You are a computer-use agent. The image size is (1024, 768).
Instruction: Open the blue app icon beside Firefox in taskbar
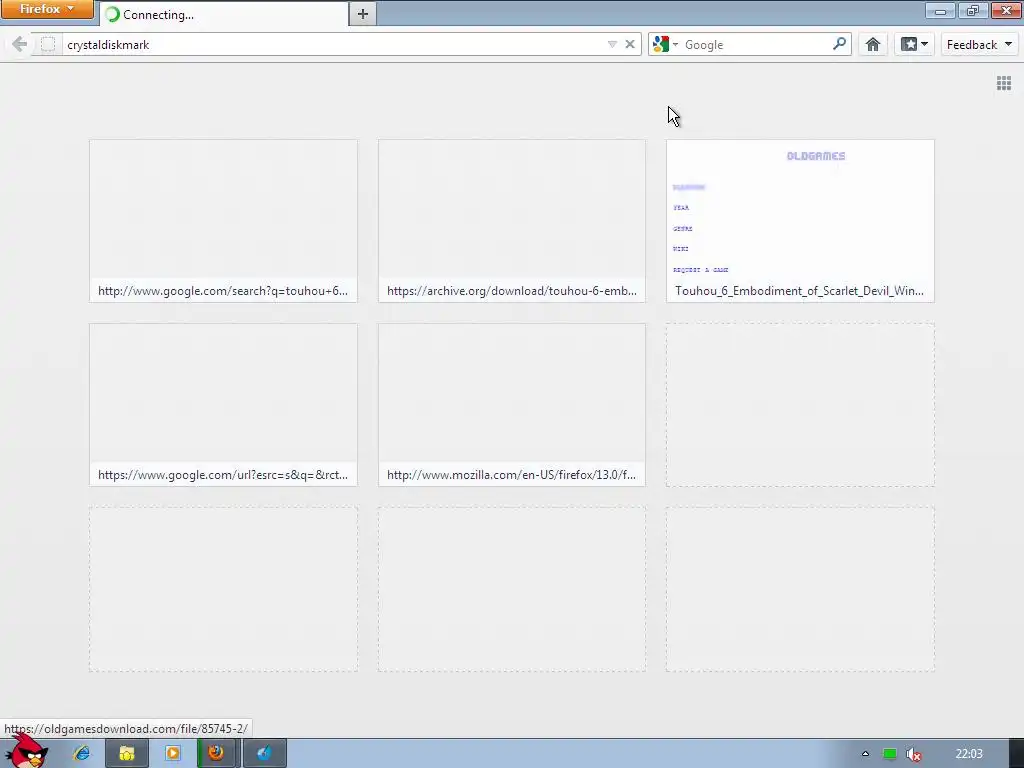(x=264, y=753)
